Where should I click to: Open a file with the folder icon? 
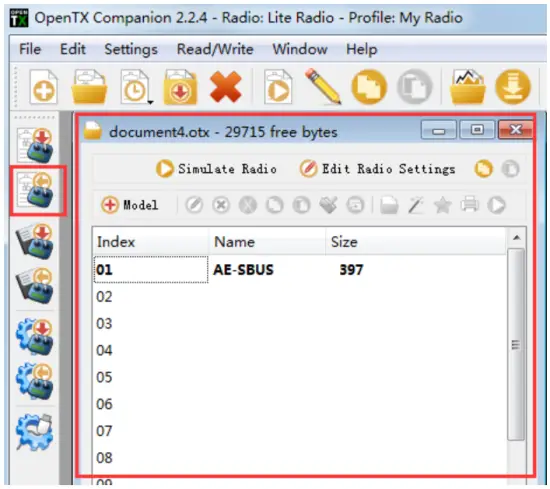pos(89,87)
